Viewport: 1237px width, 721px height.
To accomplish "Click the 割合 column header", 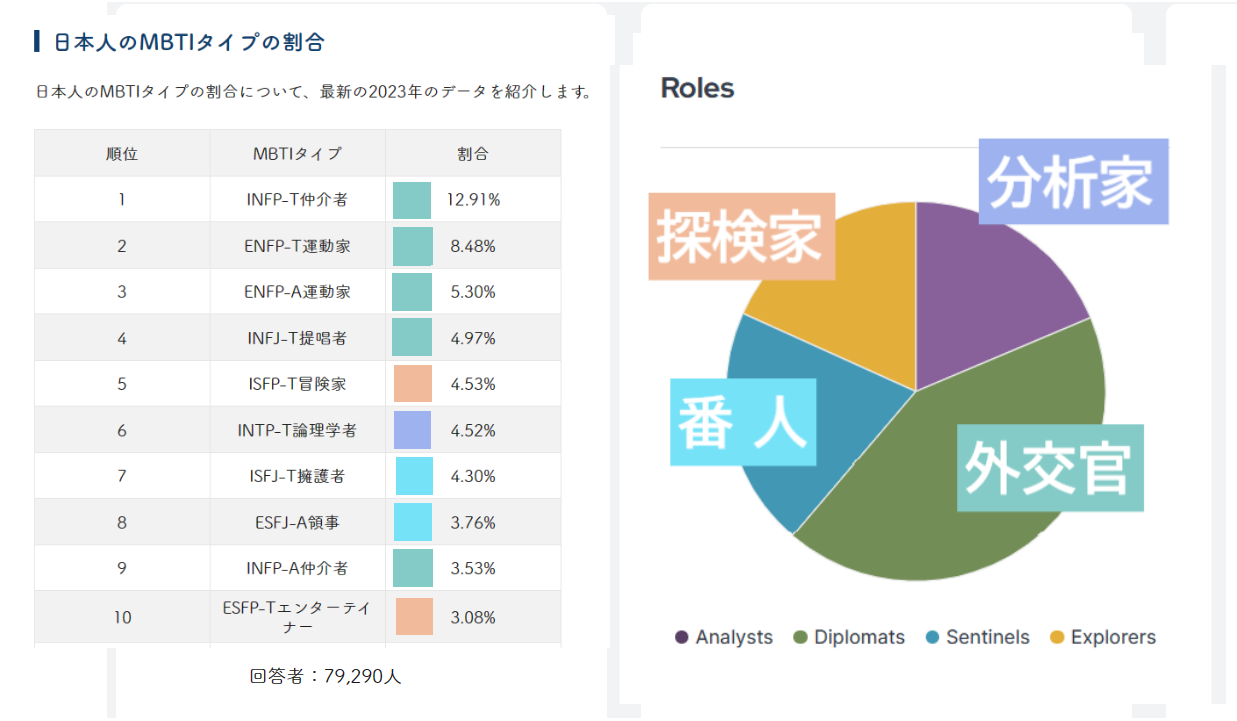I will 473,154.
